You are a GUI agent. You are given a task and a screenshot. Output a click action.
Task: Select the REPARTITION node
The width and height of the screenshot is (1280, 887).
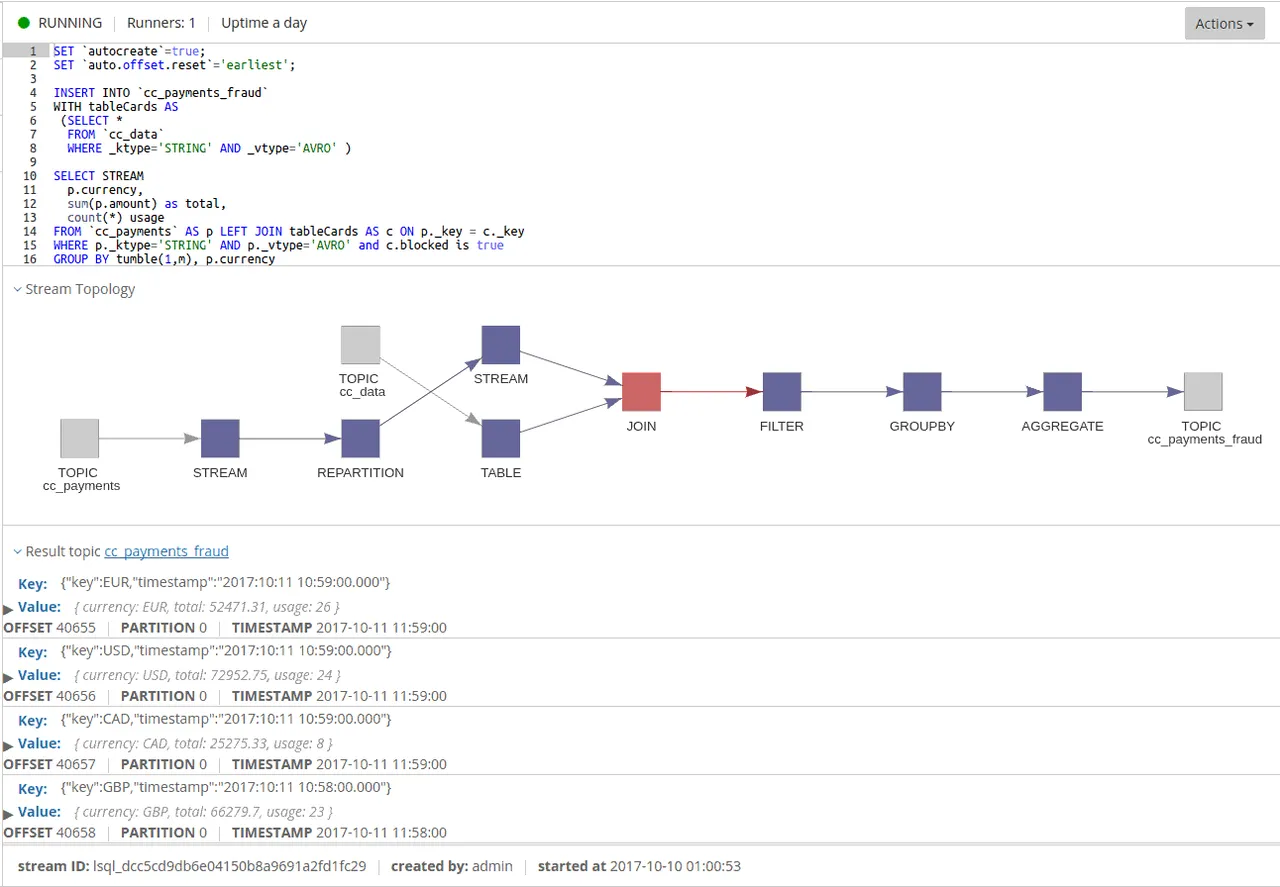[x=360, y=438]
